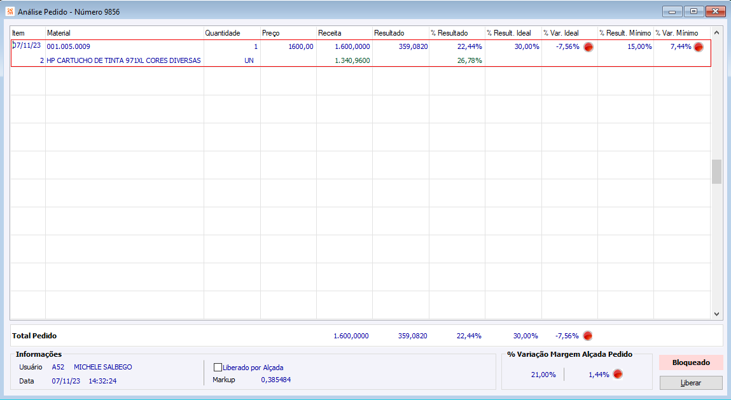Image resolution: width=731 pixels, height=400 pixels.
Task: Click the UN unit cell
Action: [249, 61]
